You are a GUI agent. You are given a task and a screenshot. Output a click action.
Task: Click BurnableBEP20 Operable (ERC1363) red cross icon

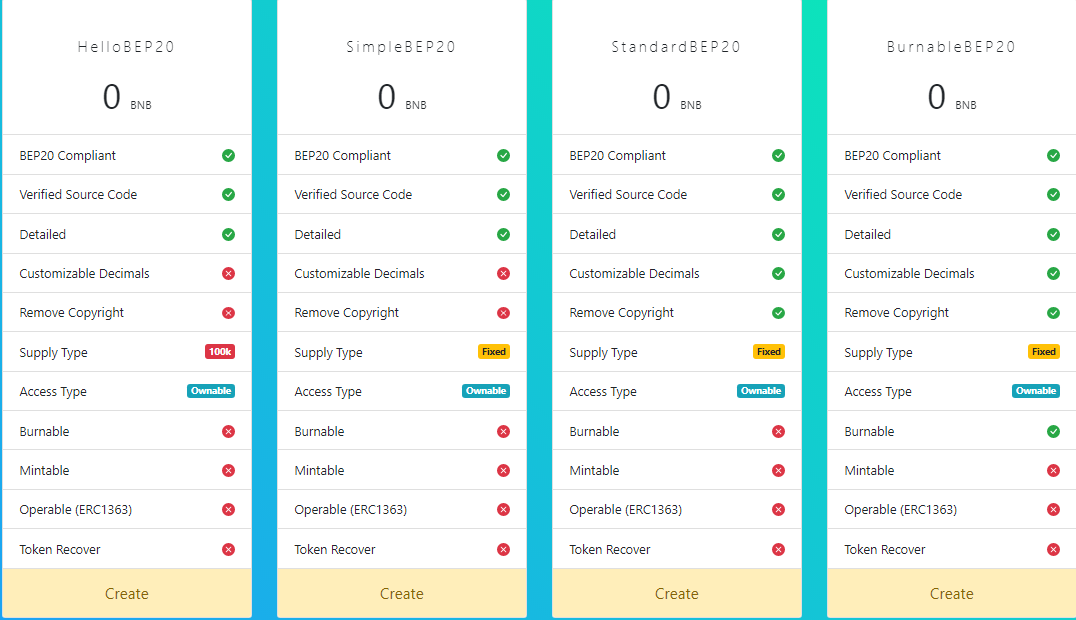coord(1053,509)
